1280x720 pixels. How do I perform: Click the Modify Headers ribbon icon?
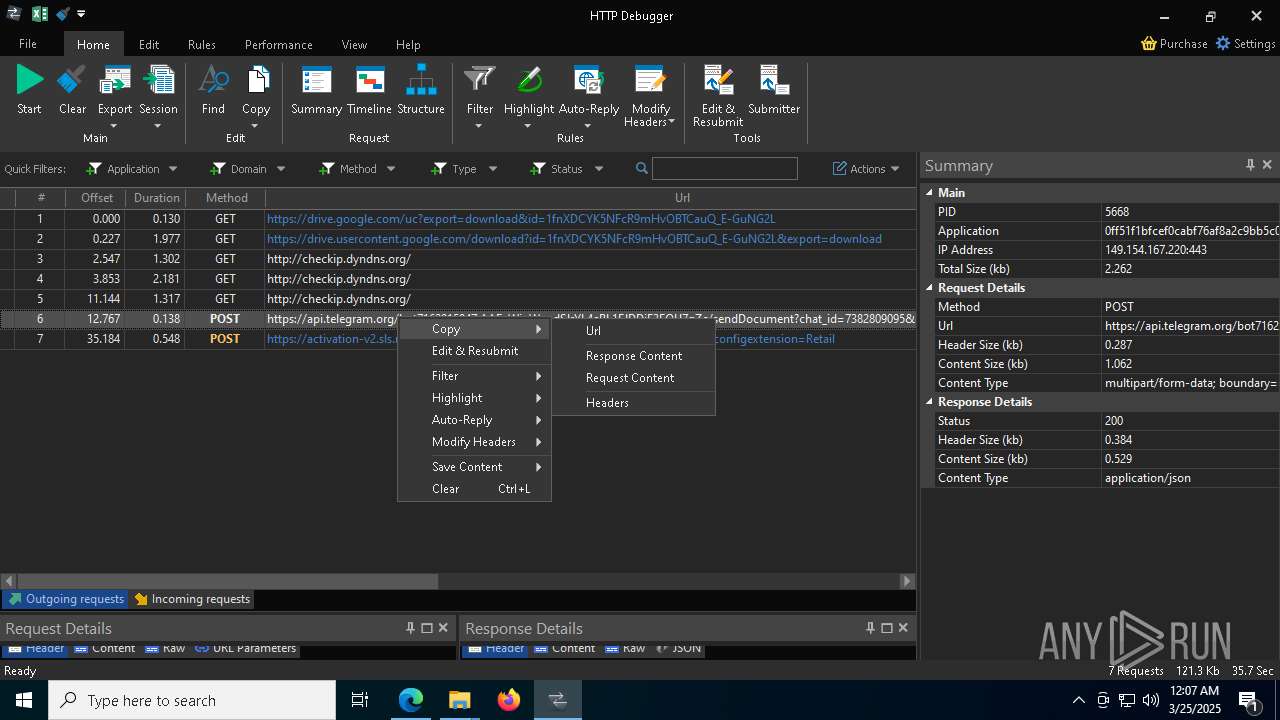coord(650,80)
